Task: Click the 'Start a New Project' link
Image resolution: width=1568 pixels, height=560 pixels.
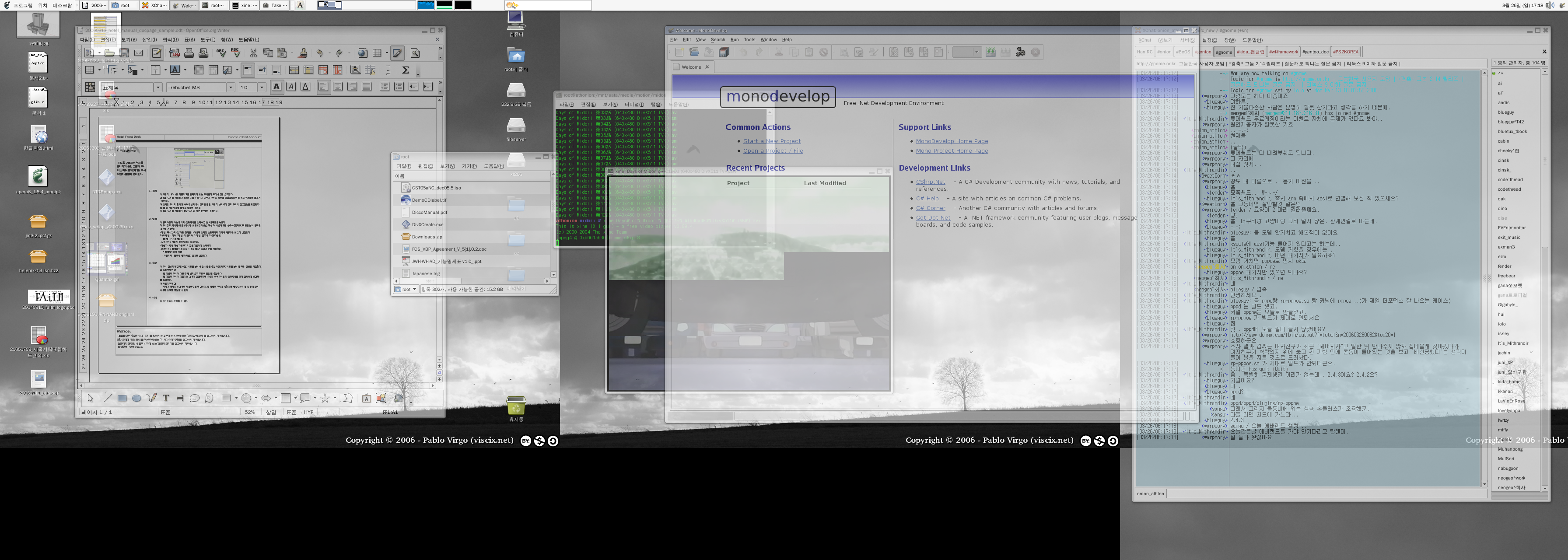Action: pyautogui.click(x=771, y=141)
